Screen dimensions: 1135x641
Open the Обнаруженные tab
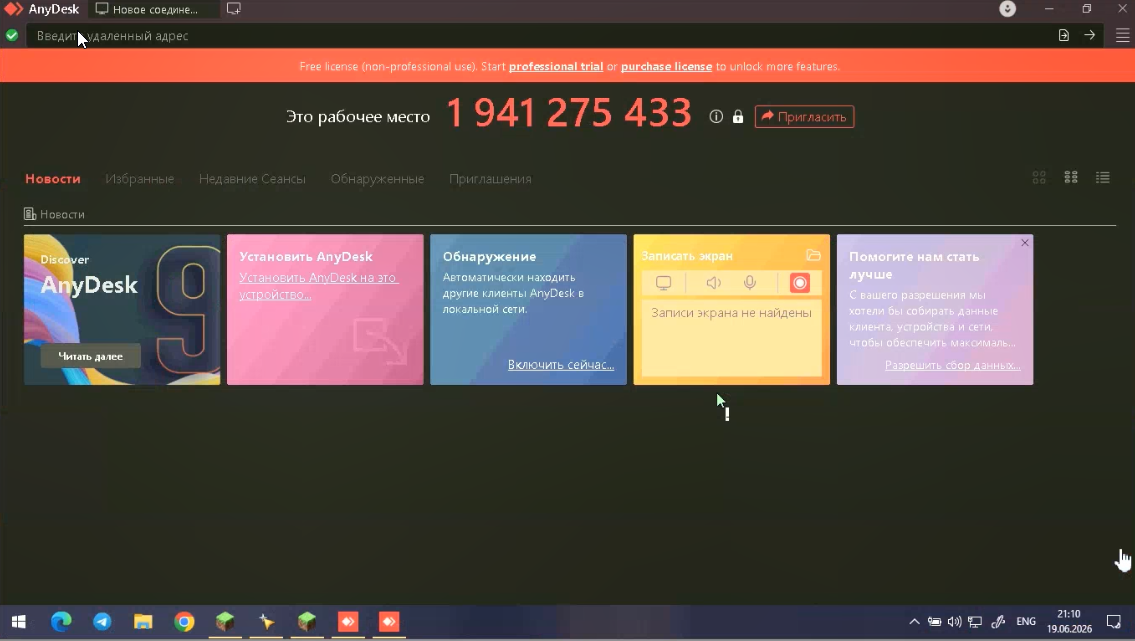coord(377,179)
